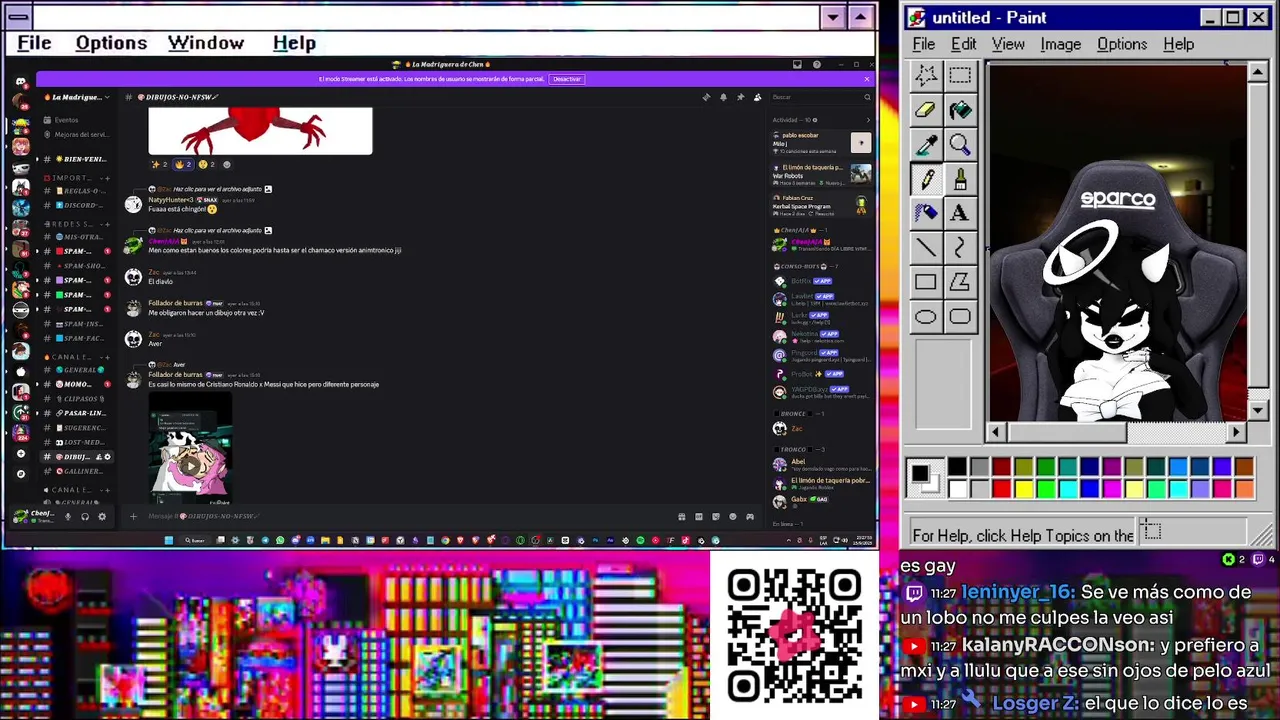Toggle Discord headphones deafen
This screenshot has width=1280, height=720.
tap(85, 516)
